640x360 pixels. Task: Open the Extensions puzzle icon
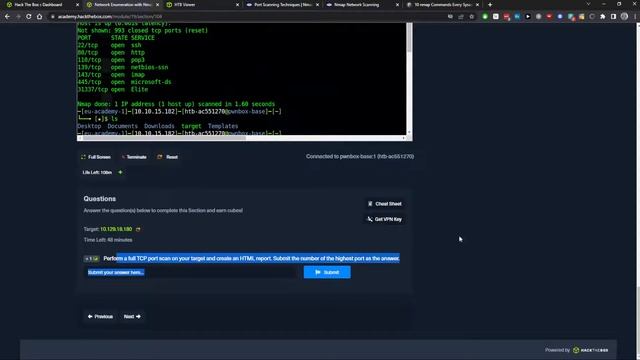[603, 17]
